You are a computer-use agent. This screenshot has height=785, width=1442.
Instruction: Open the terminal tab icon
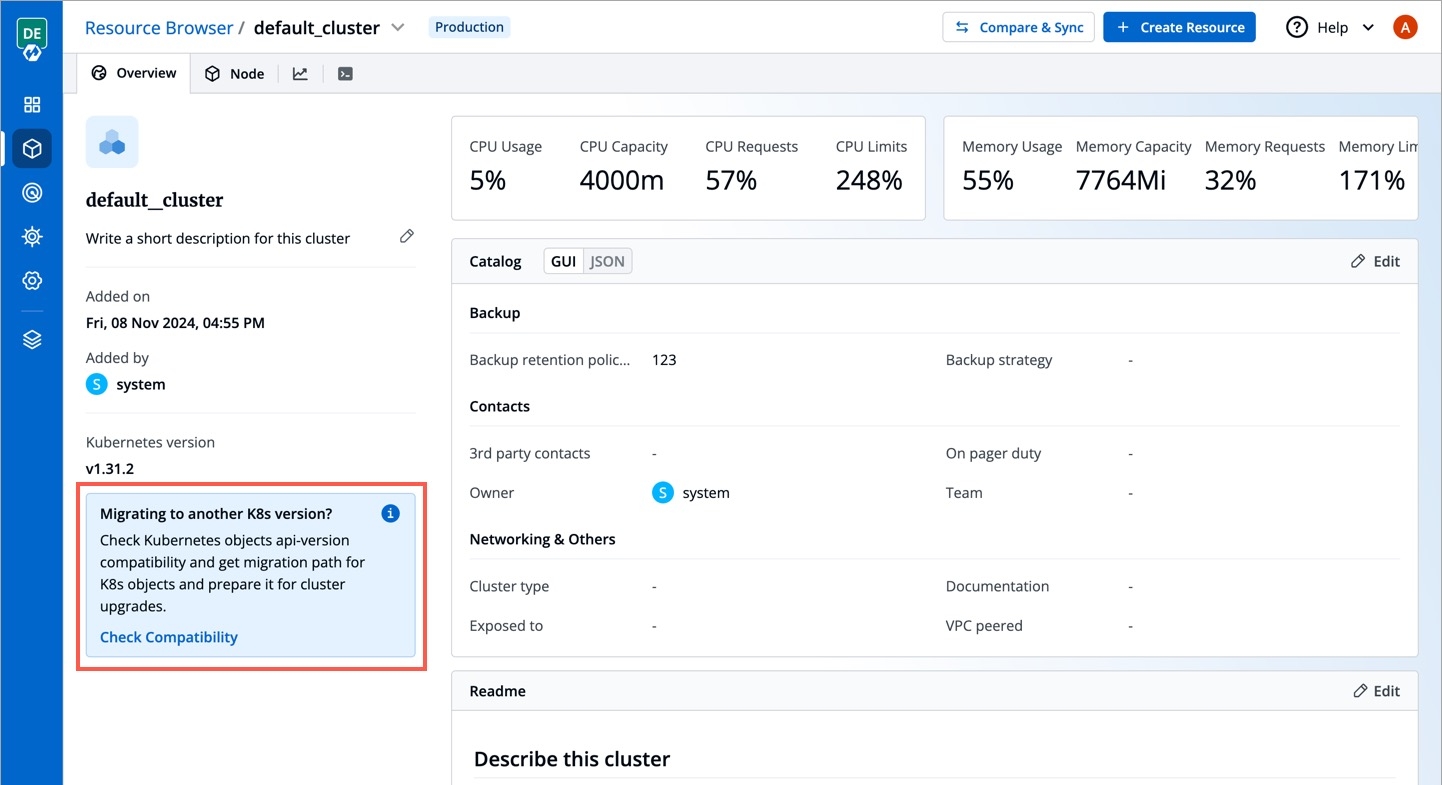pyautogui.click(x=345, y=73)
